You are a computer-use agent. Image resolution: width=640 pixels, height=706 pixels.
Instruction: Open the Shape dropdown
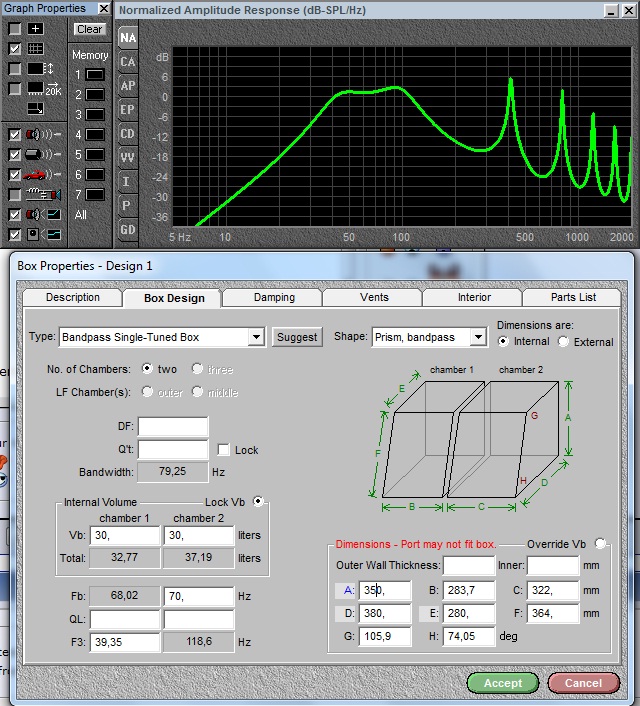[478, 337]
